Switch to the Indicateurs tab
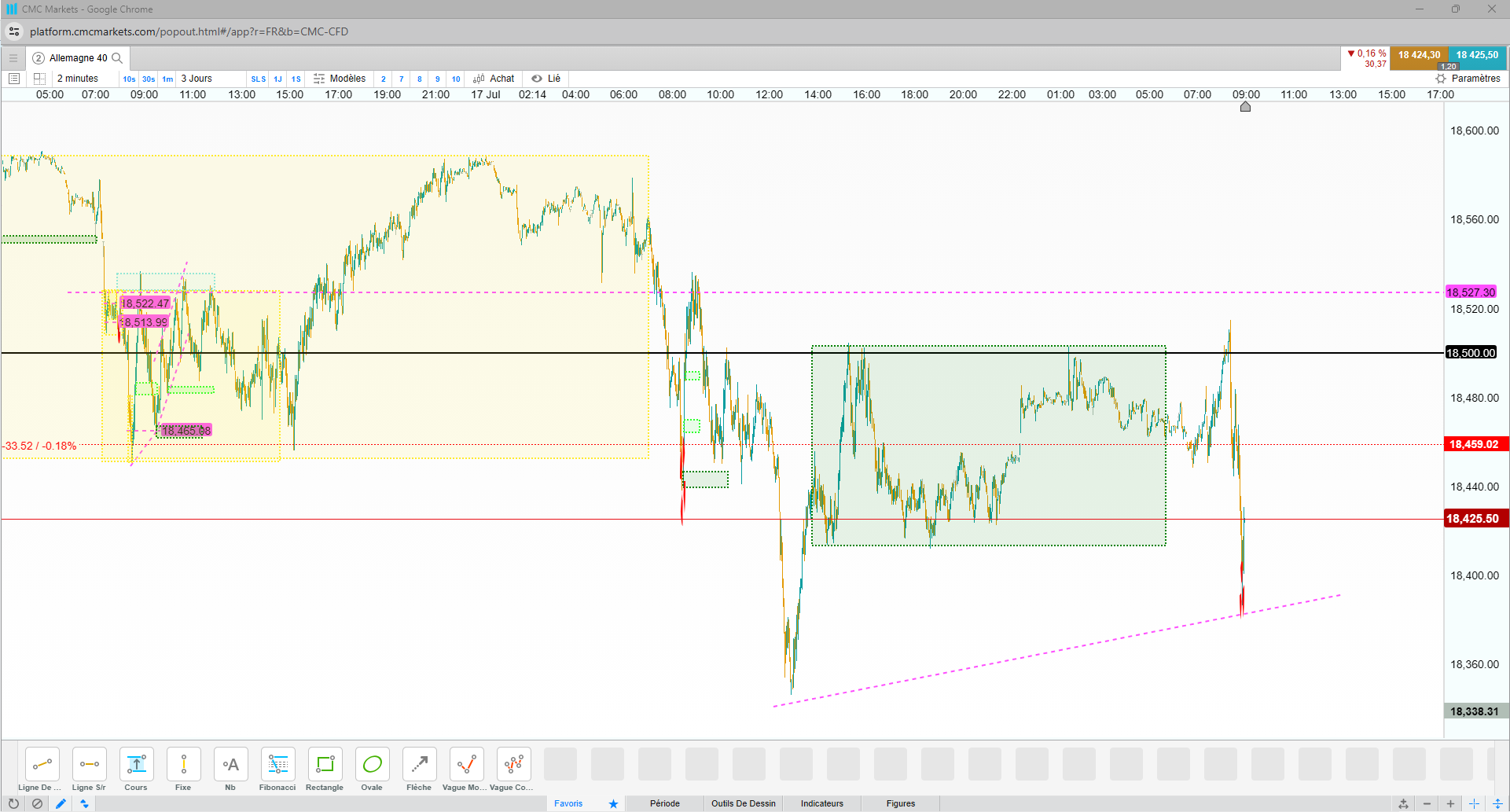Image resolution: width=1510 pixels, height=812 pixels. (x=822, y=803)
